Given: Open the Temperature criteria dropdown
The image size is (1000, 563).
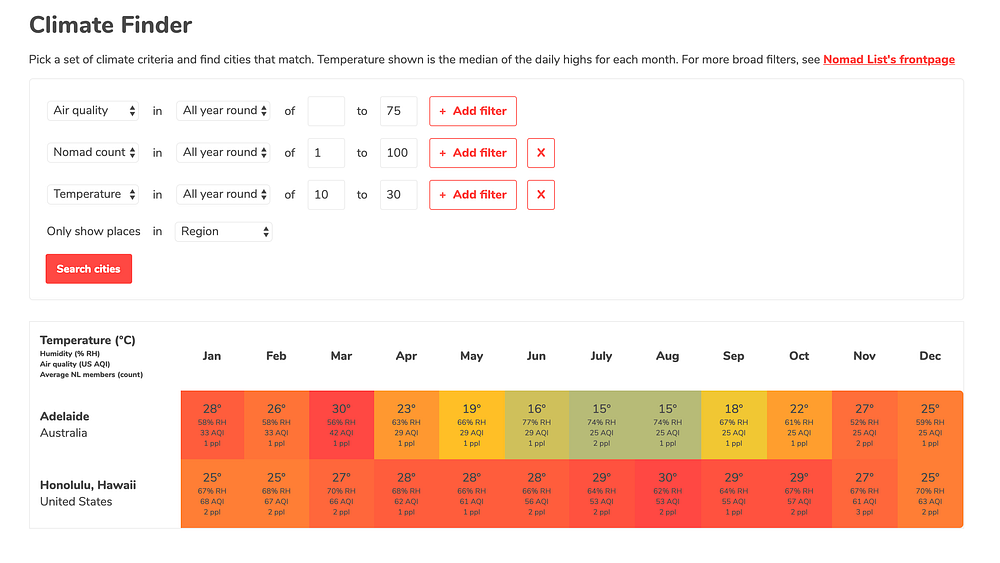Looking at the screenshot, I should click(93, 194).
